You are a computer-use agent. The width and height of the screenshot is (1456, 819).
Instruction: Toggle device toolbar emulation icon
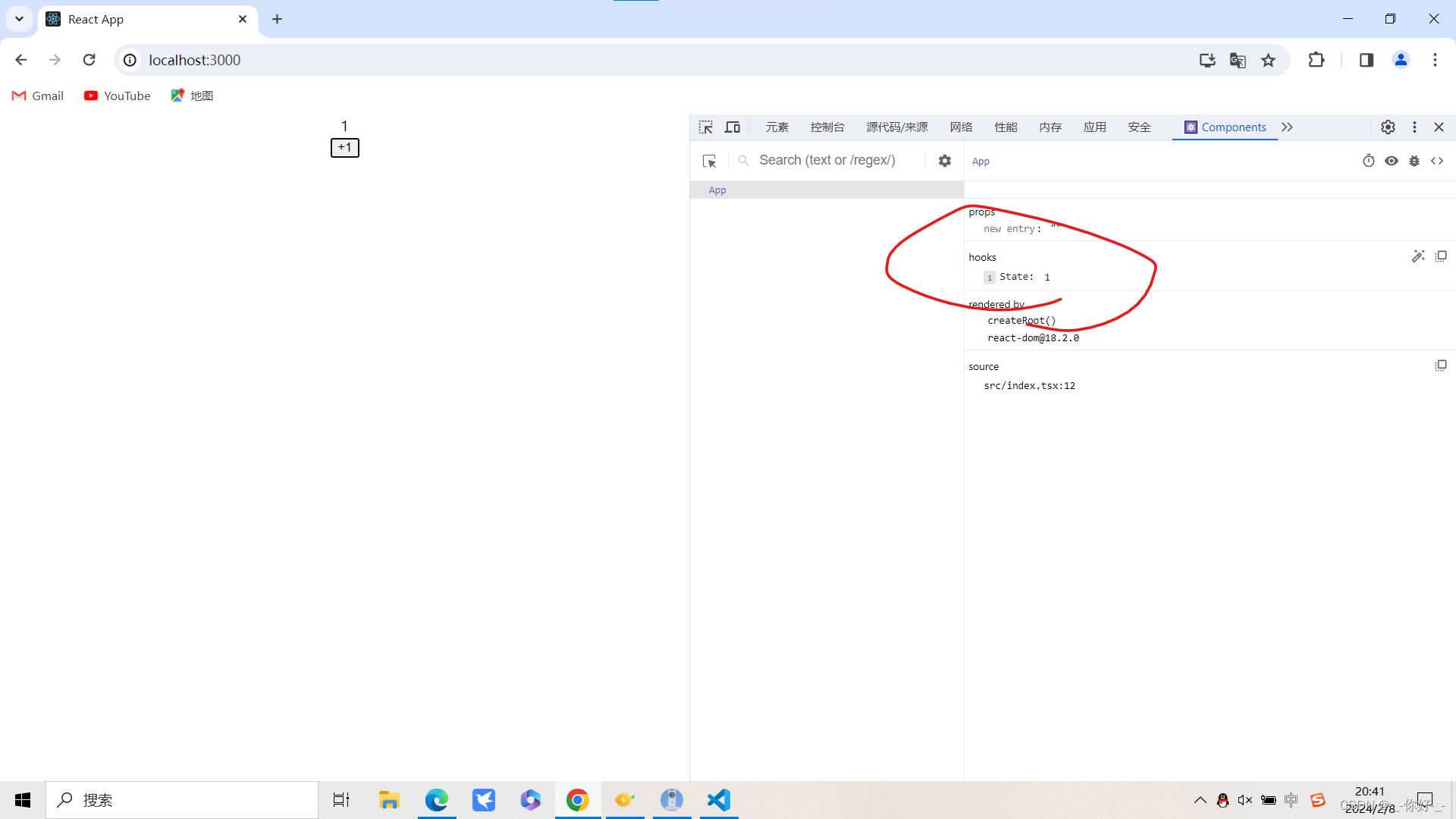click(x=733, y=127)
